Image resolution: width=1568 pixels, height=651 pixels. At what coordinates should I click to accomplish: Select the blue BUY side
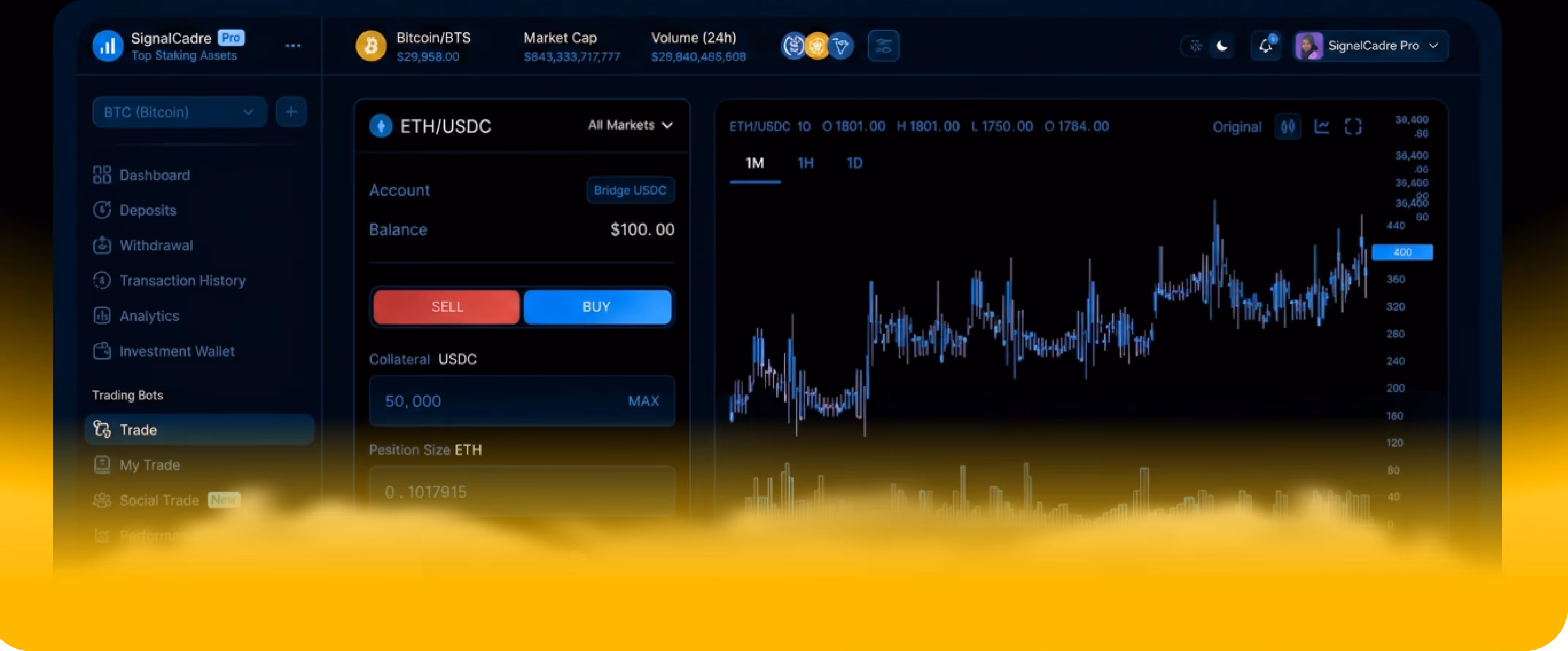coord(597,307)
